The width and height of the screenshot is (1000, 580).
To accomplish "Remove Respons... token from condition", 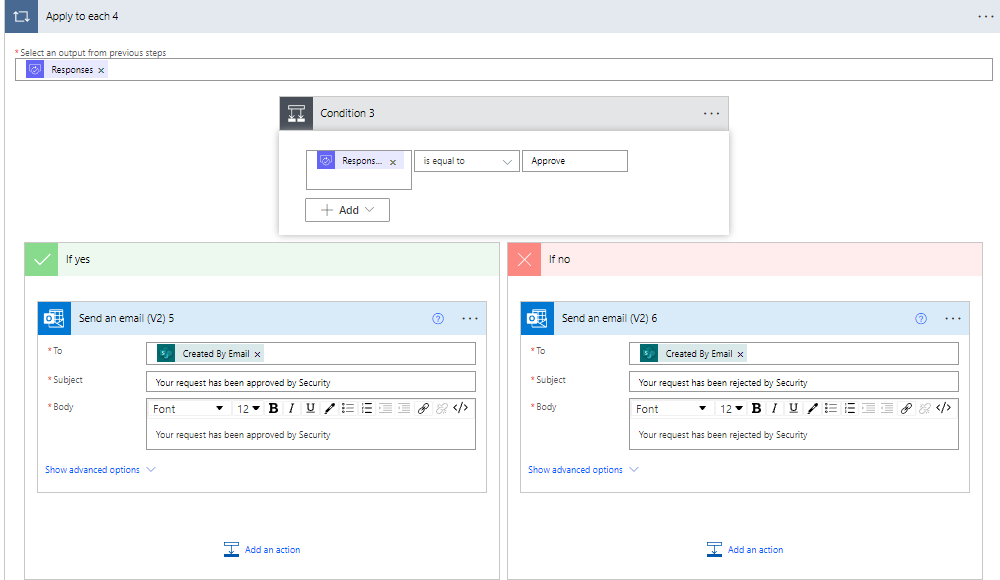I will [393, 162].
